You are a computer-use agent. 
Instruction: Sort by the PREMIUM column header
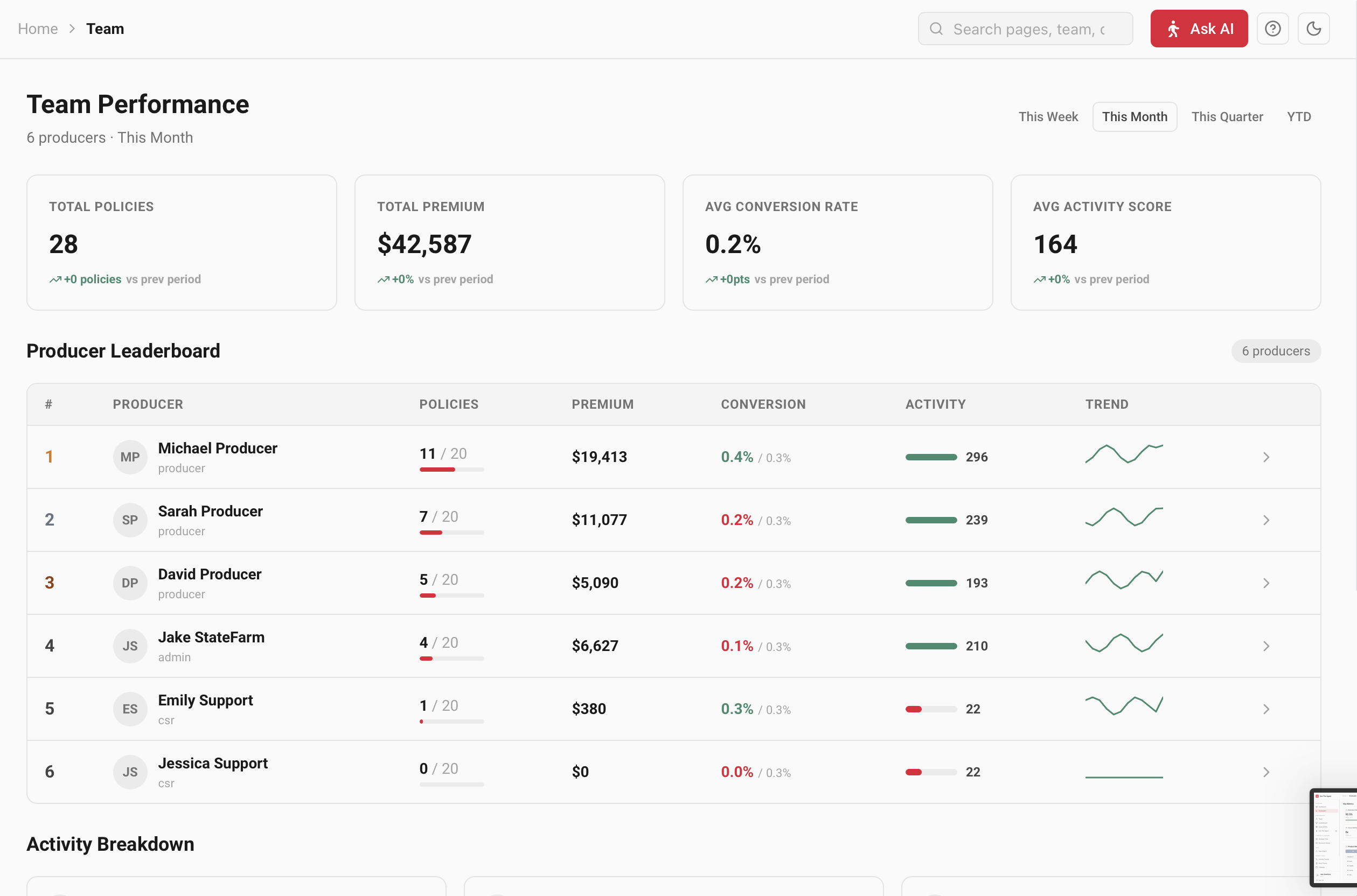pos(602,404)
